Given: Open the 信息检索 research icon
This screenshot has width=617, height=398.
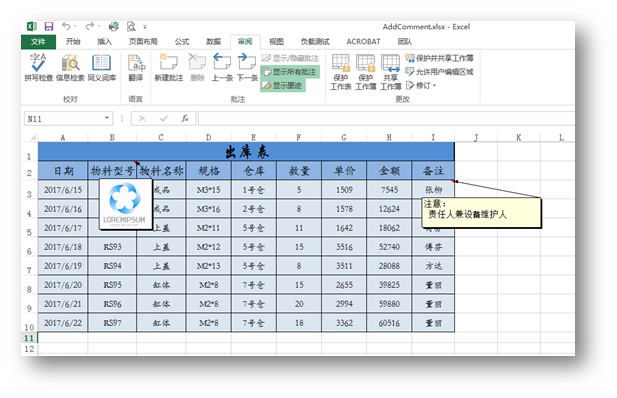Looking at the screenshot, I should pos(70,67).
